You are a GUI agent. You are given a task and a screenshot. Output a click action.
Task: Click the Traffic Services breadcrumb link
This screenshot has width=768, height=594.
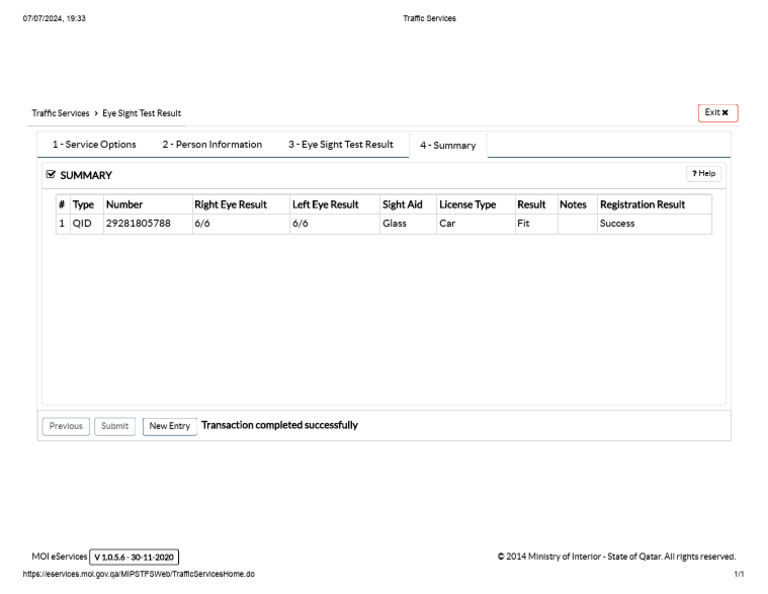pyautogui.click(x=60, y=114)
